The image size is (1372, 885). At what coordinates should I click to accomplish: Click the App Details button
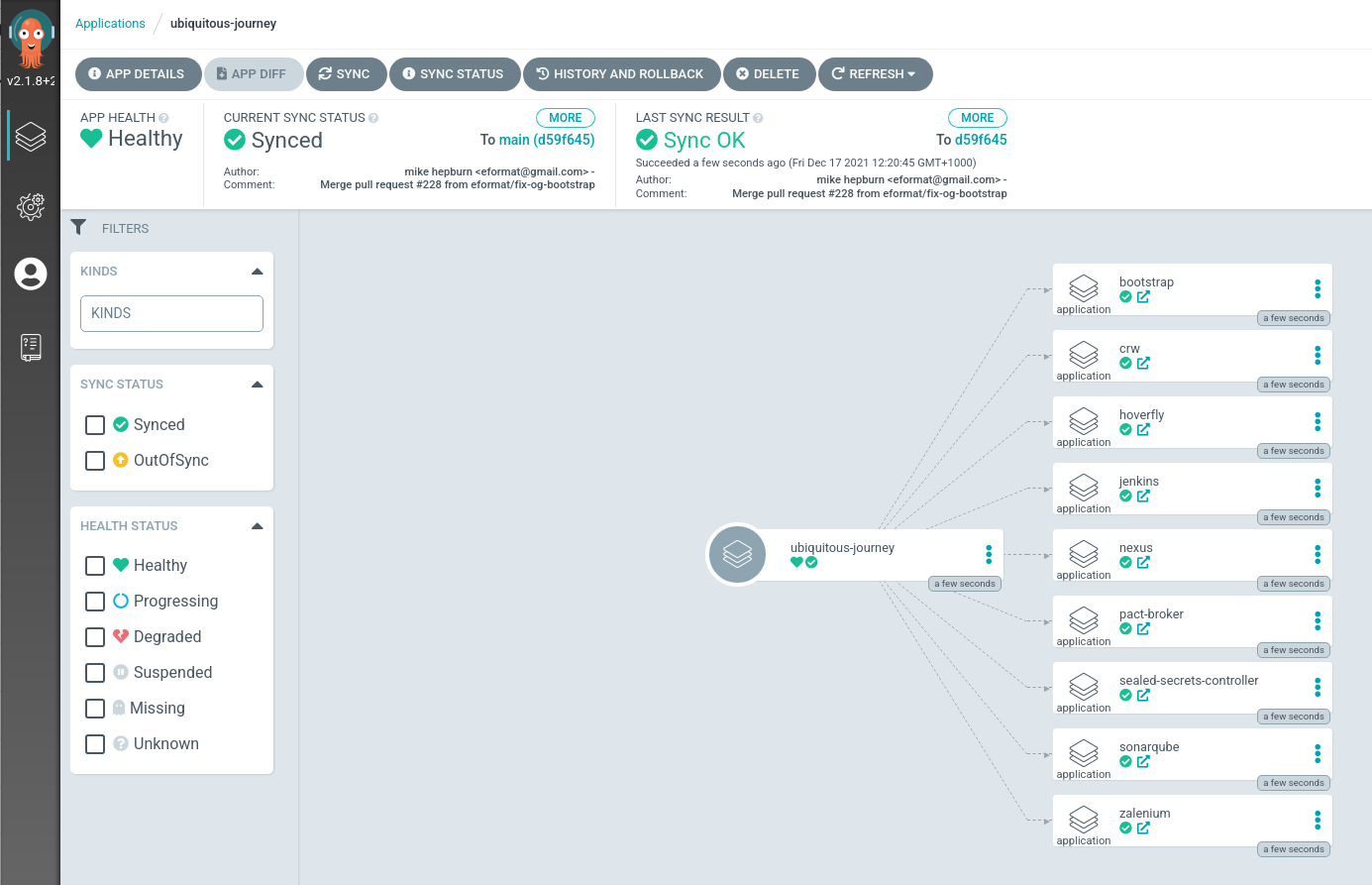tap(137, 74)
